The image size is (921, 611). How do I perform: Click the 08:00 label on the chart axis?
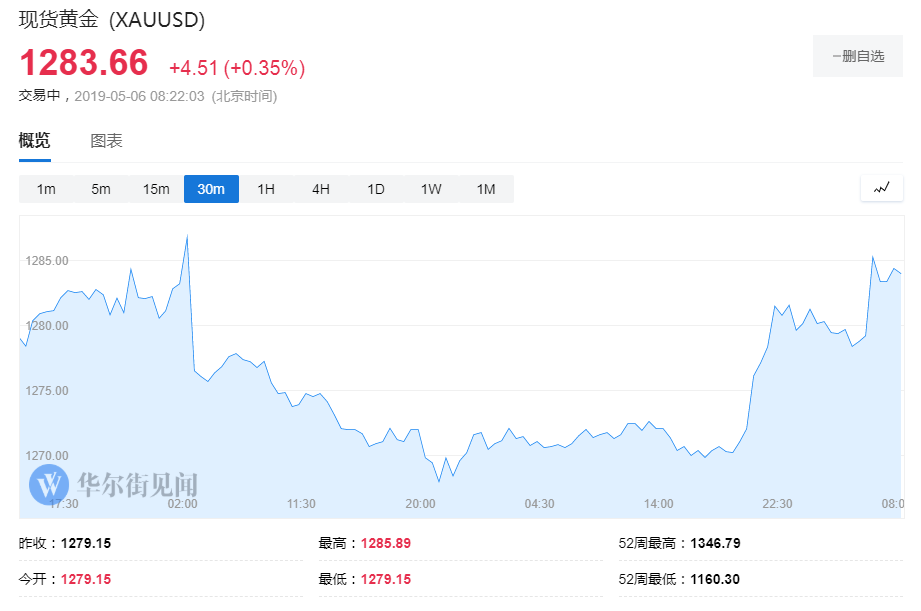pos(892,504)
